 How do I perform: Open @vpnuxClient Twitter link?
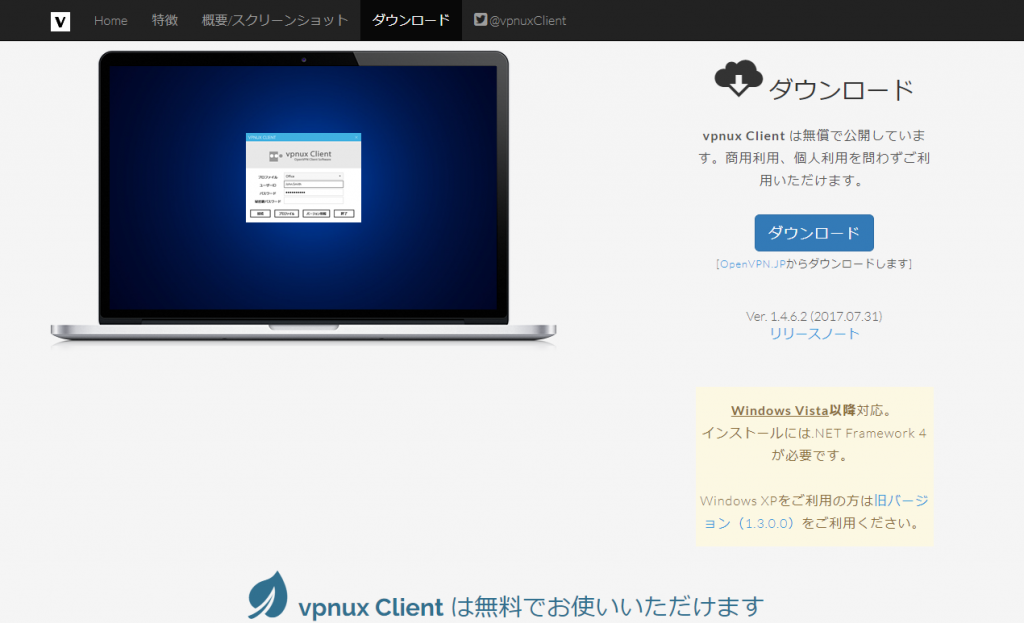[520, 20]
